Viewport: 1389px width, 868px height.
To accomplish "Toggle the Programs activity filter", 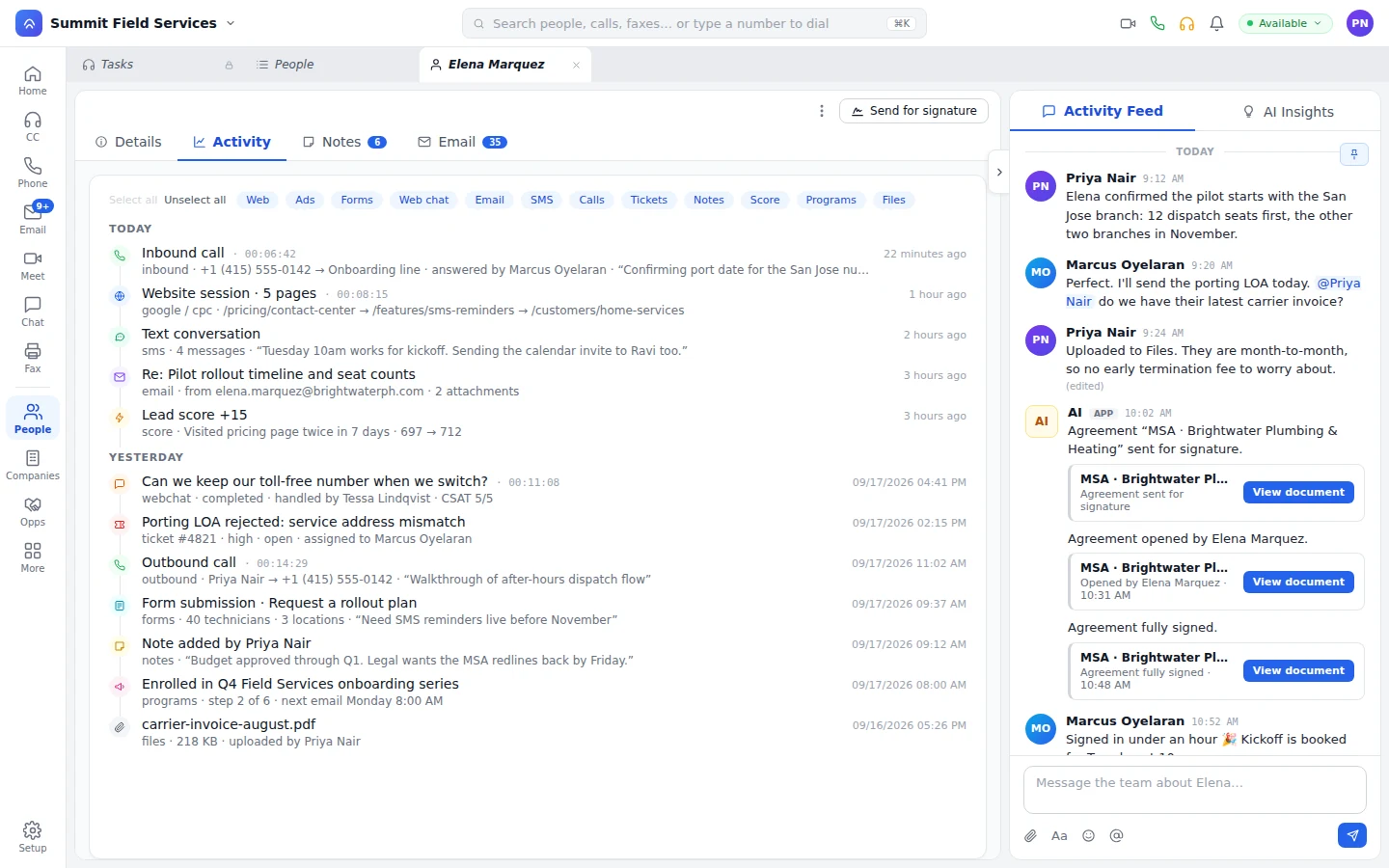I will (x=831, y=200).
